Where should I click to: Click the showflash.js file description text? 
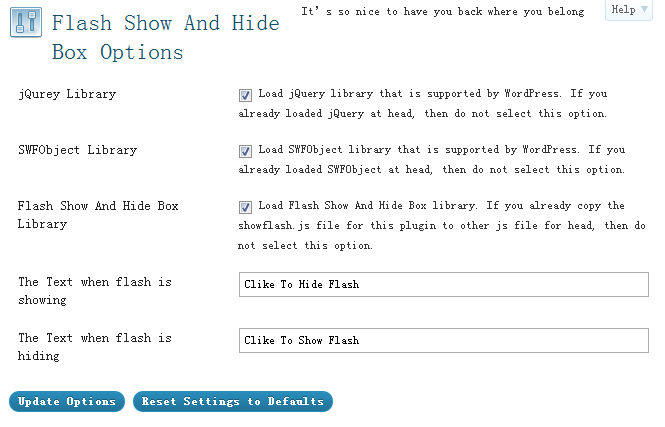[441, 226]
